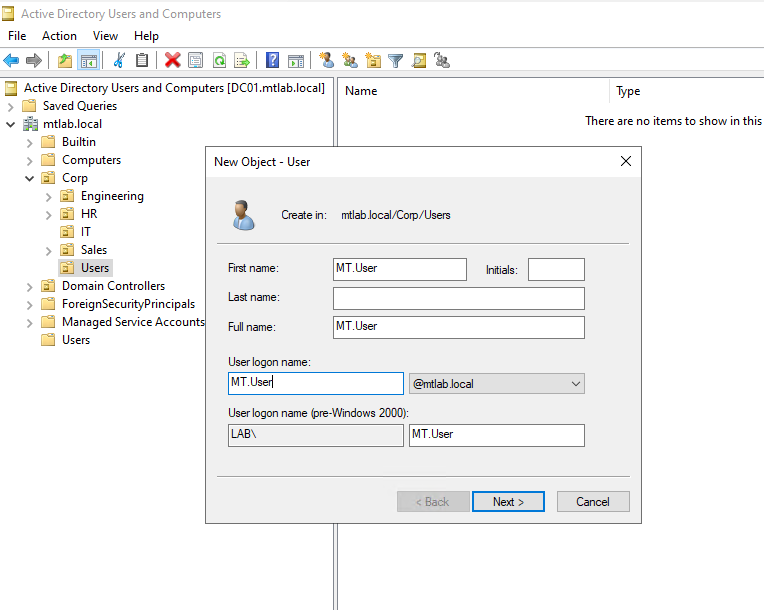Click the Refresh toolbar icon
The width and height of the screenshot is (764, 610).
click(x=219, y=60)
